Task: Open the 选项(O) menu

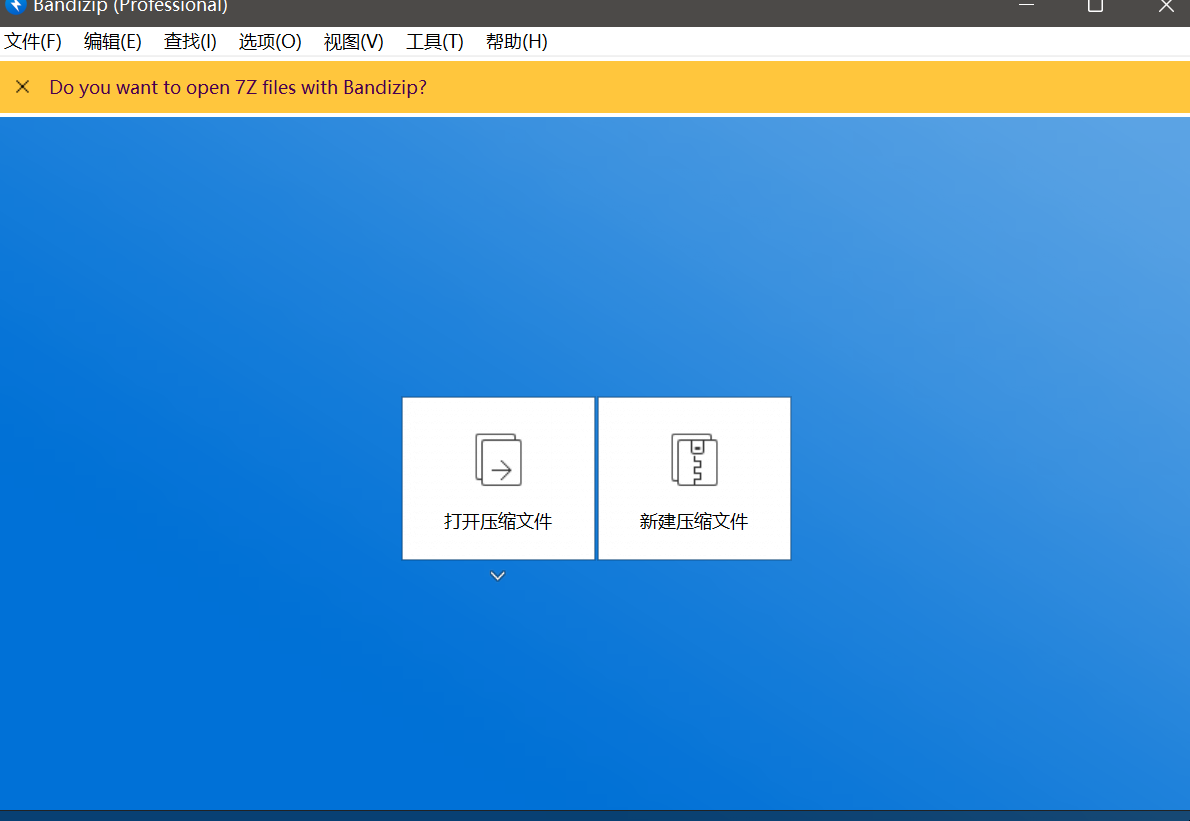Action: tap(269, 42)
